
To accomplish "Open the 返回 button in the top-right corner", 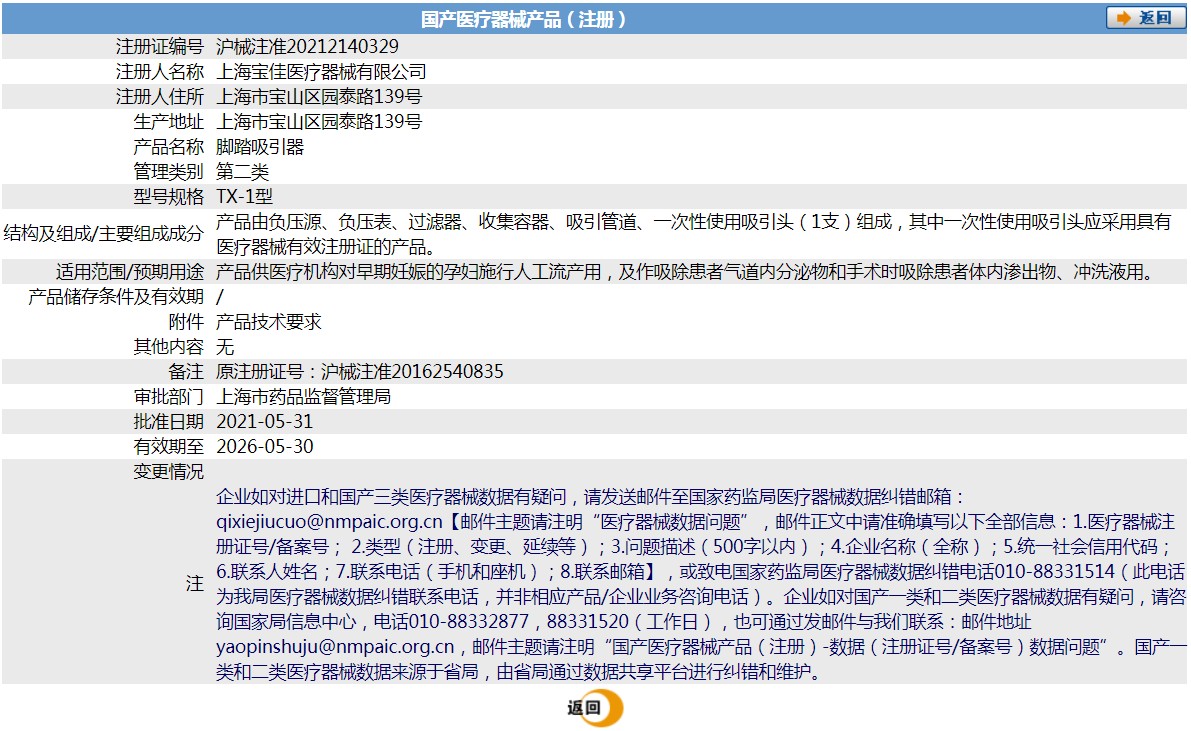I will [x=1144, y=15].
